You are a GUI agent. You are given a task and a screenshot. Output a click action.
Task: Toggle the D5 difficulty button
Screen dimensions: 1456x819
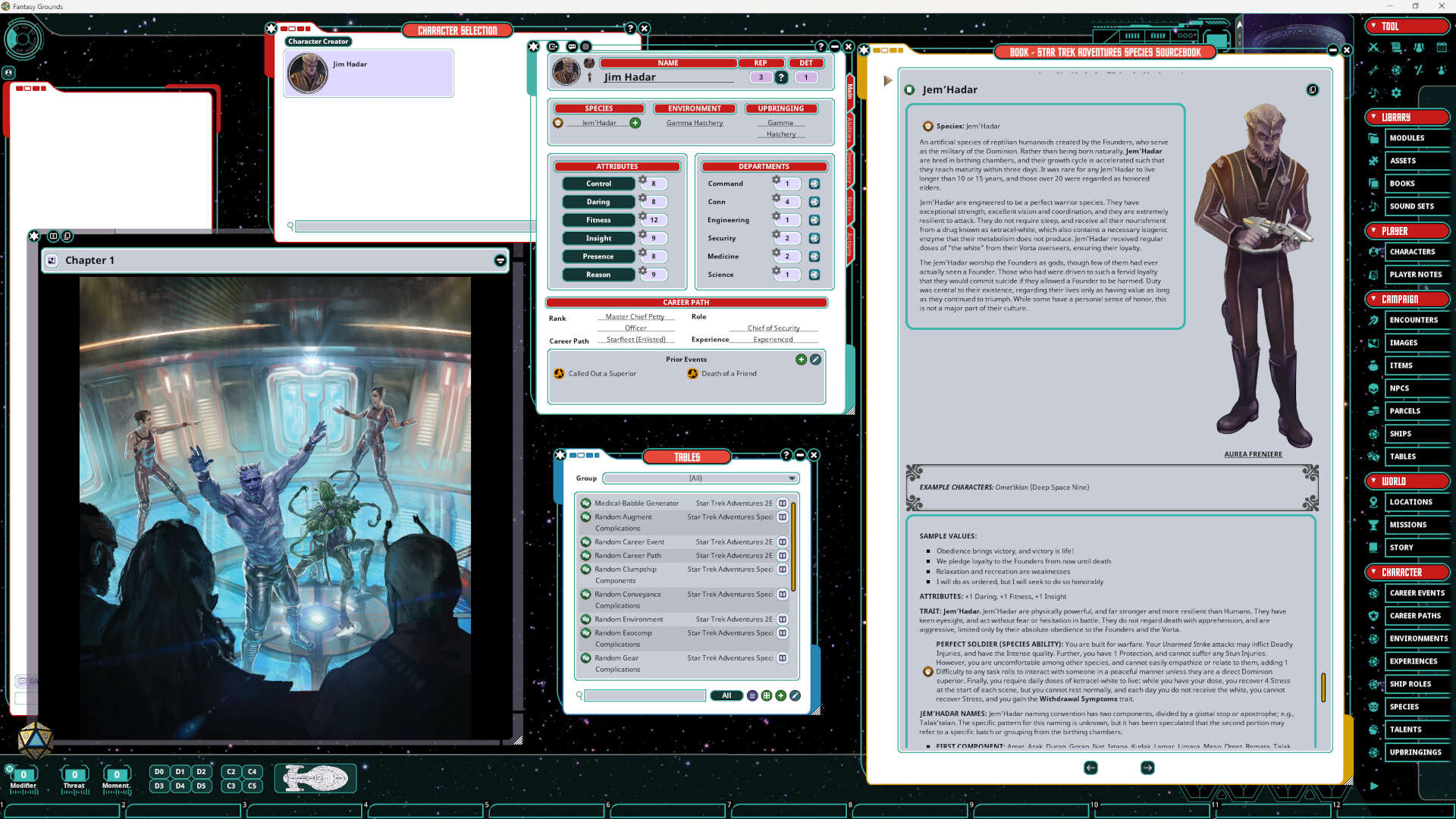click(x=202, y=786)
